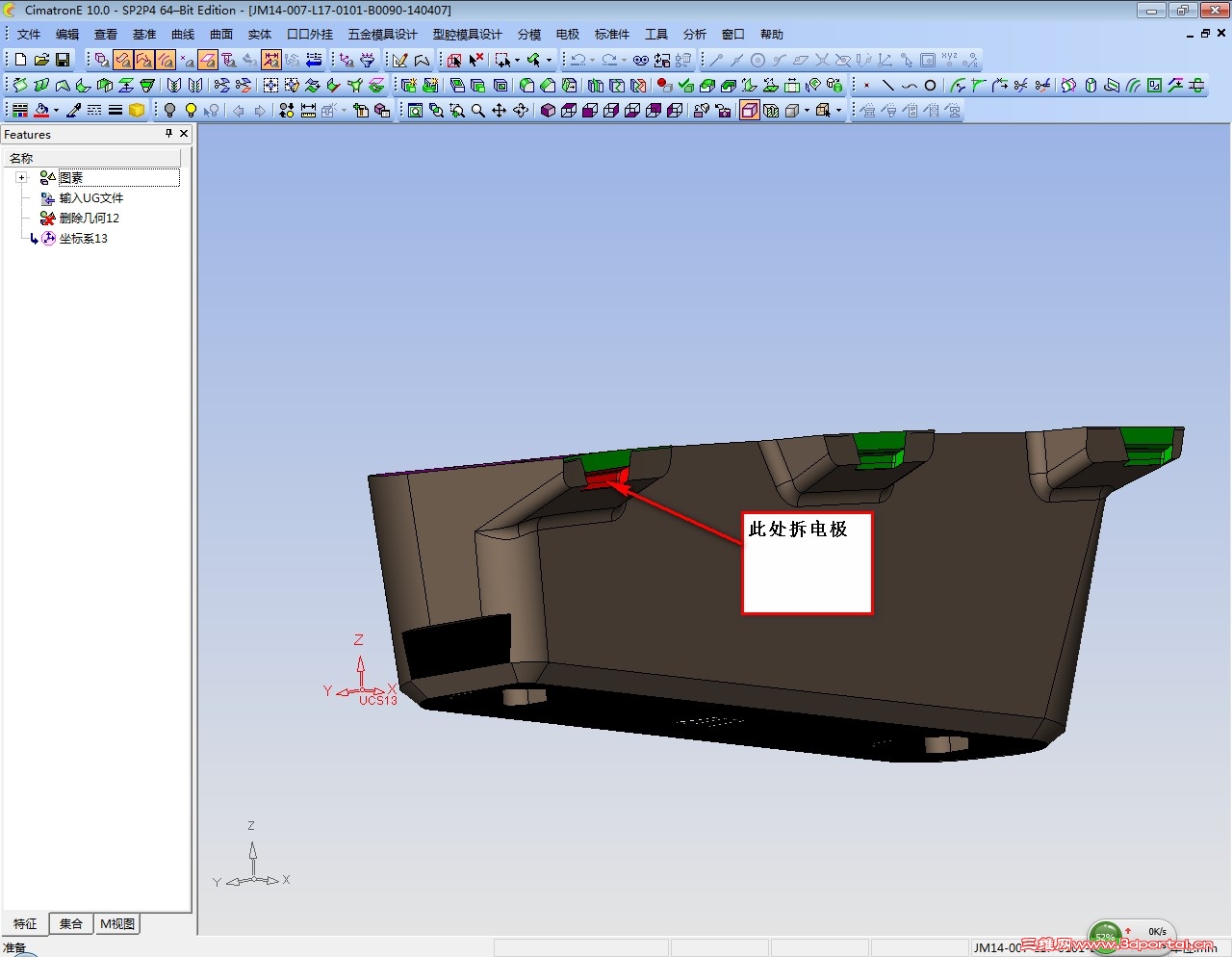Click the measure ruler icon
1232x957 pixels.
pos(308,111)
